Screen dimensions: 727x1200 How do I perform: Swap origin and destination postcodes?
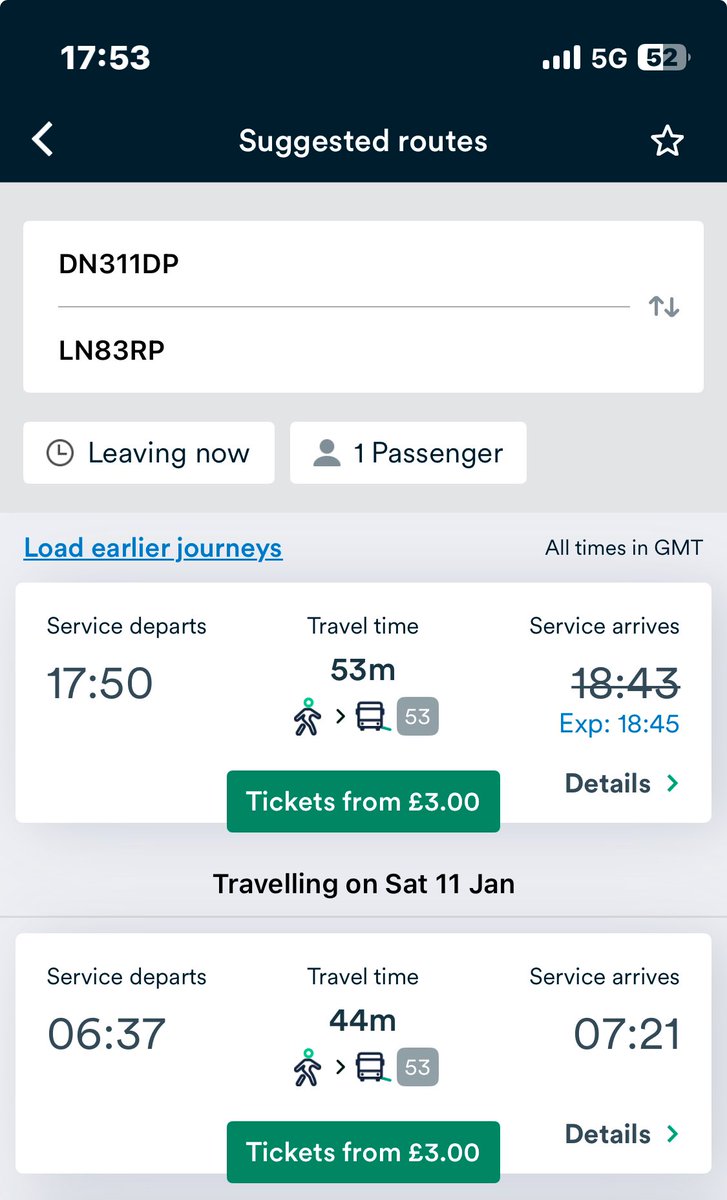pyautogui.click(x=664, y=306)
